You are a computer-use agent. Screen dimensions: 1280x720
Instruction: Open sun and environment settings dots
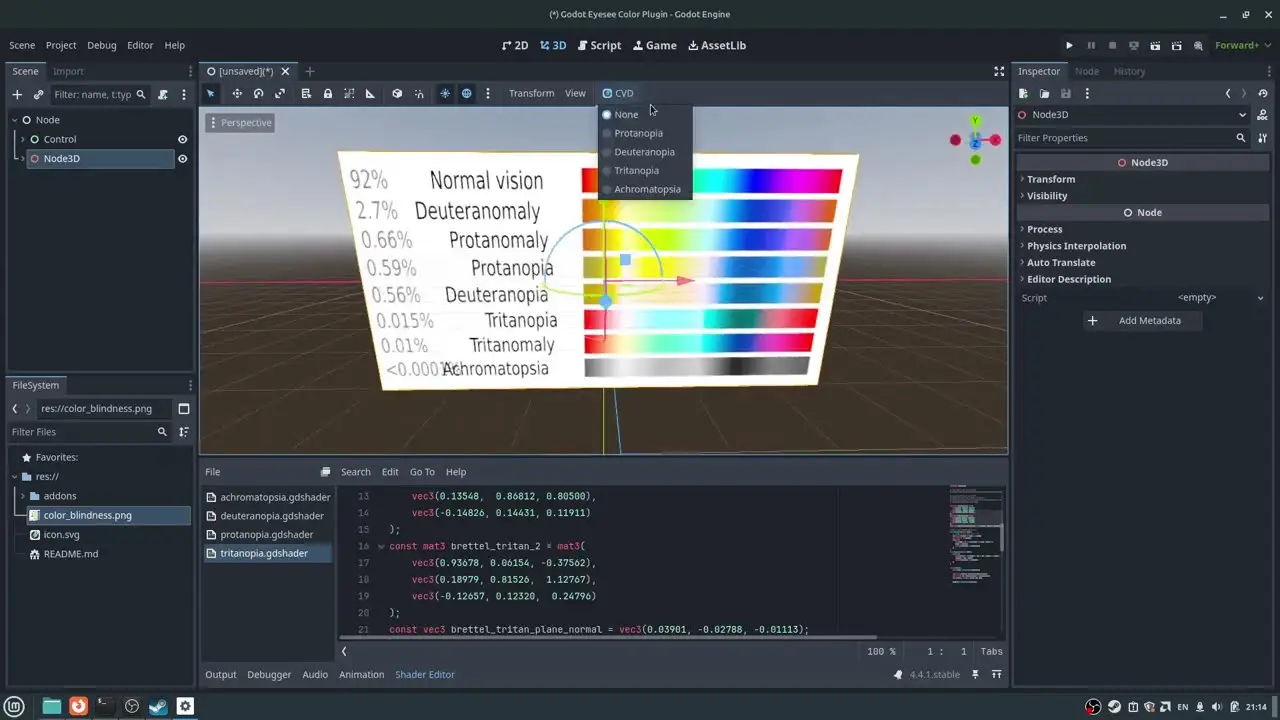point(488,93)
